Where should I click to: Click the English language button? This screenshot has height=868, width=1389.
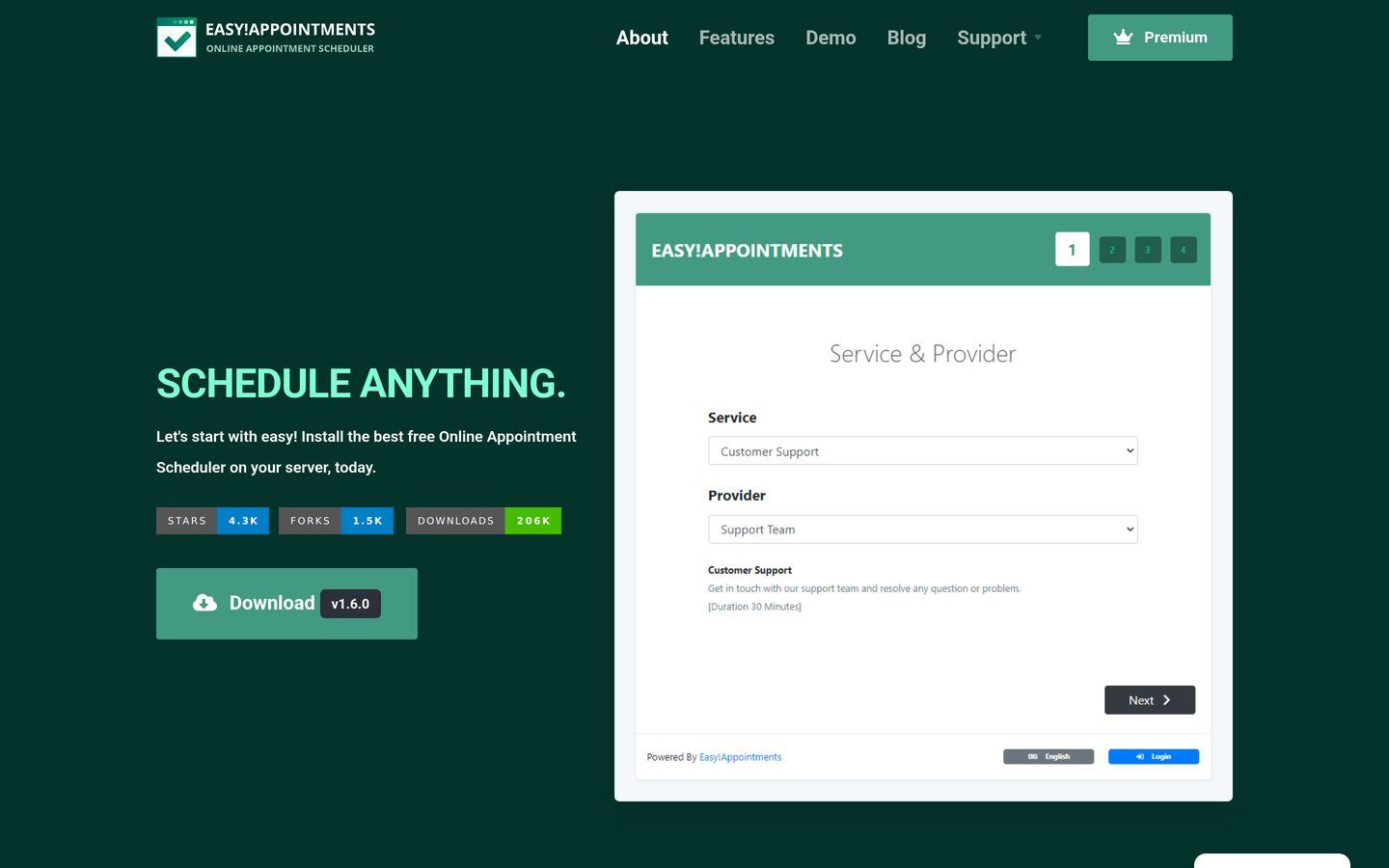tap(1049, 756)
